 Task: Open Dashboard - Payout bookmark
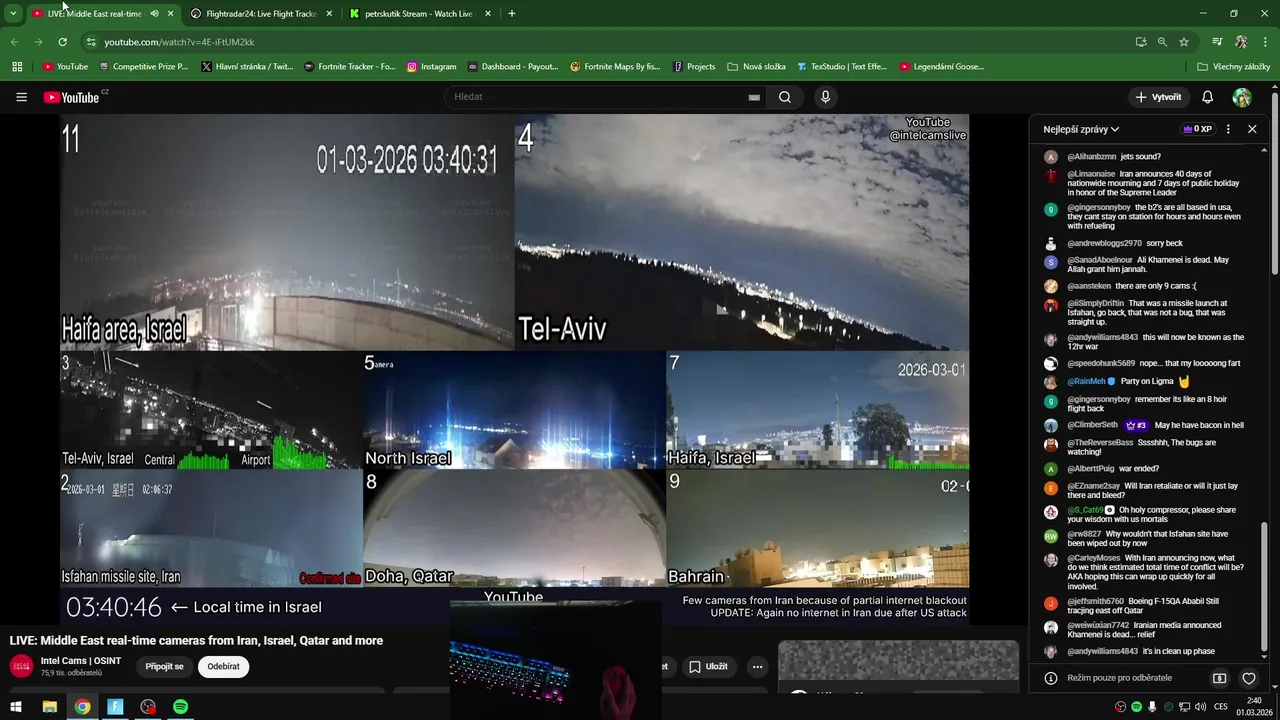click(513, 67)
